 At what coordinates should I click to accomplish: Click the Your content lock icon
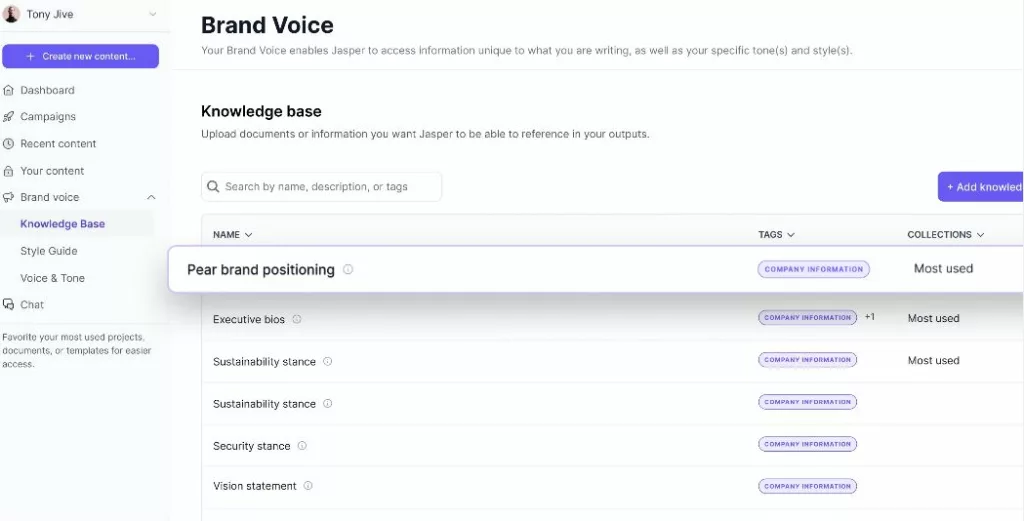(x=8, y=171)
